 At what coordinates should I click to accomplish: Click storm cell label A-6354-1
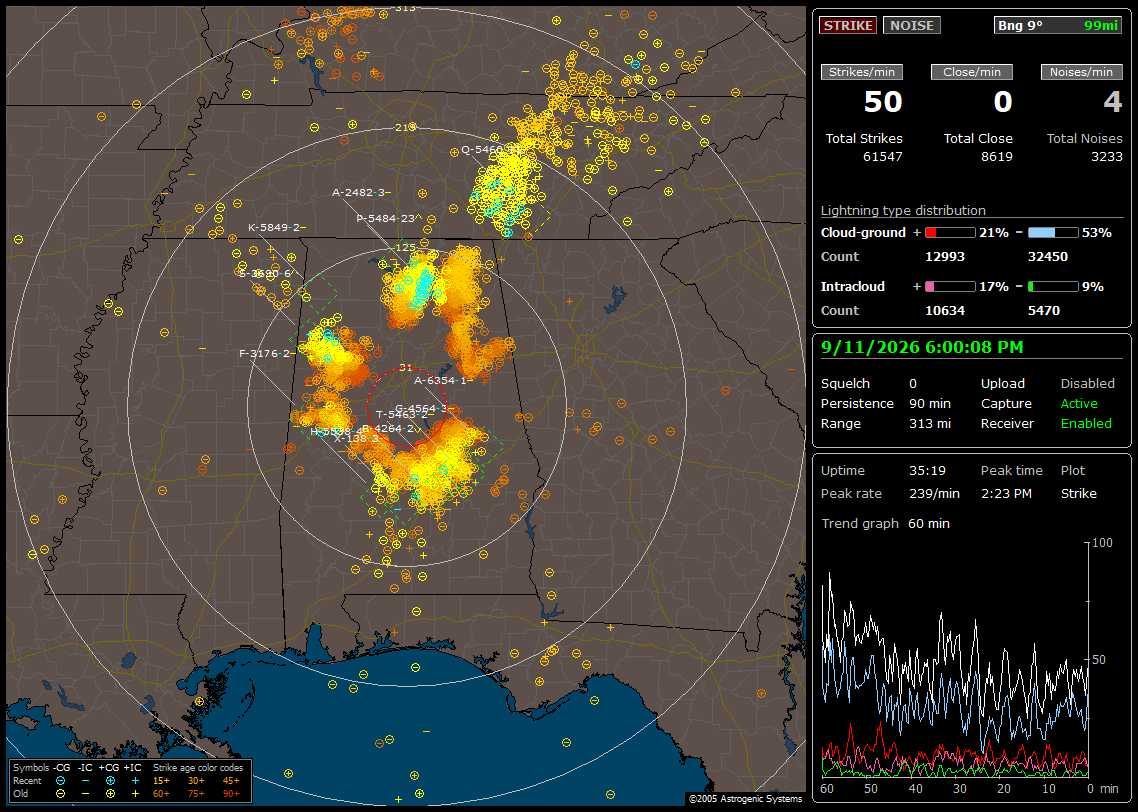coord(443,380)
